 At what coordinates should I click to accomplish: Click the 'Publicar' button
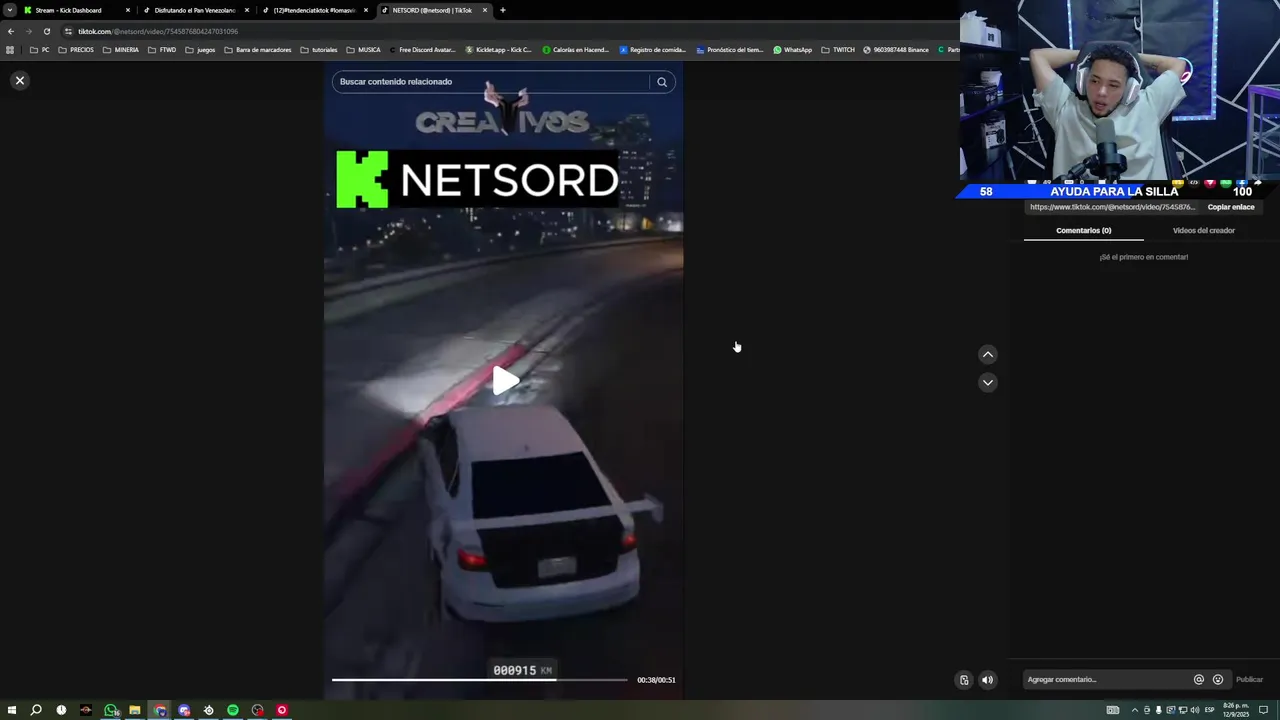click(x=1249, y=679)
